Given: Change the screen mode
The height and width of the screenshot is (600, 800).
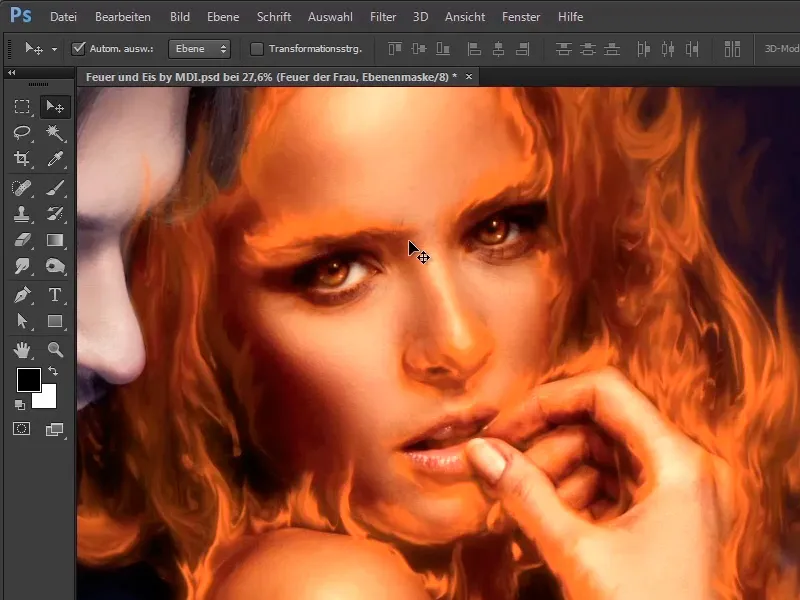Looking at the screenshot, I should [54, 430].
